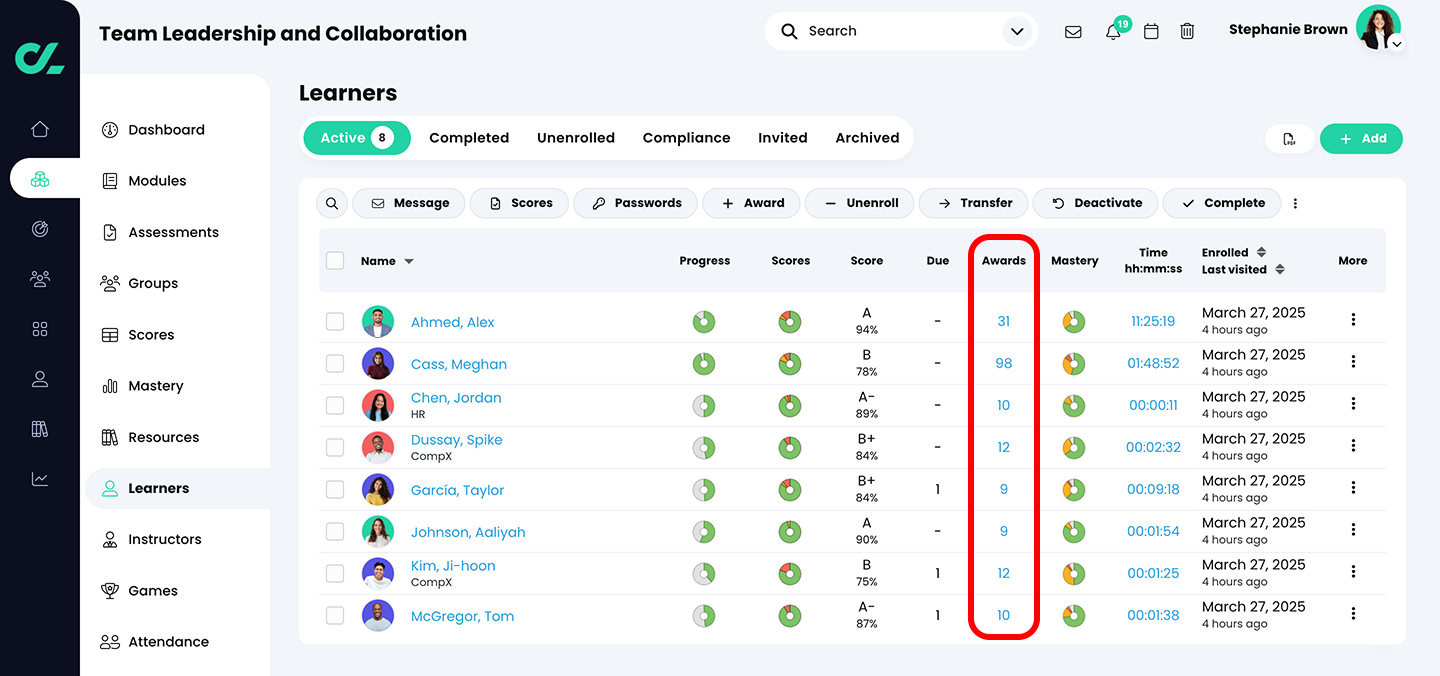This screenshot has height=676, width=1440.
Task: Click the magnifier icon in learners toolbar
Action: (332, 203)
